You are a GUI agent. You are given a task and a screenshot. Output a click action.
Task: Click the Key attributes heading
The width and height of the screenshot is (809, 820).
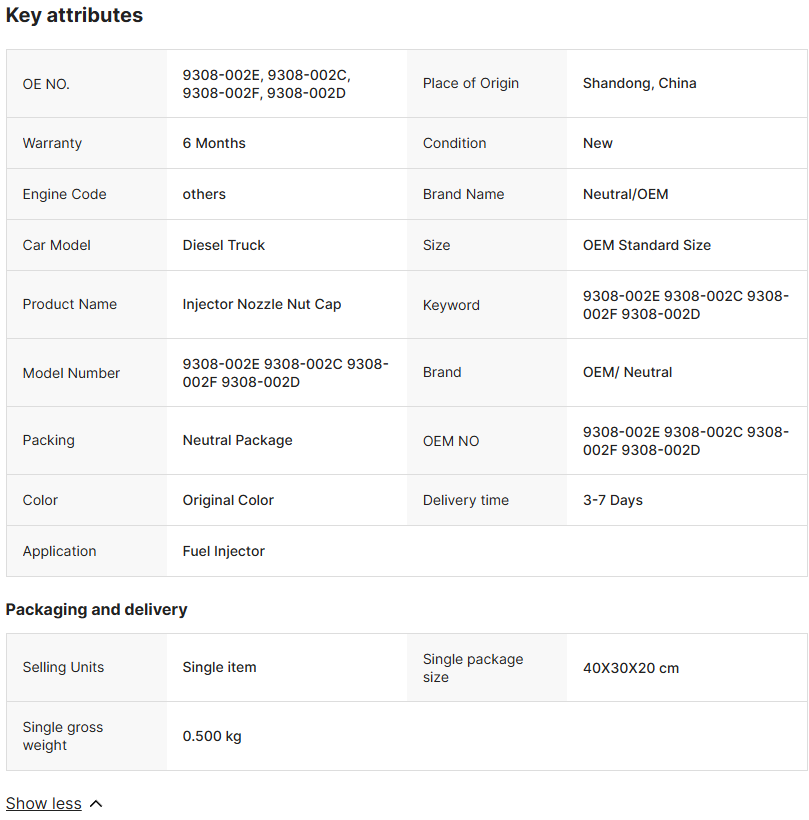[74, 16]
